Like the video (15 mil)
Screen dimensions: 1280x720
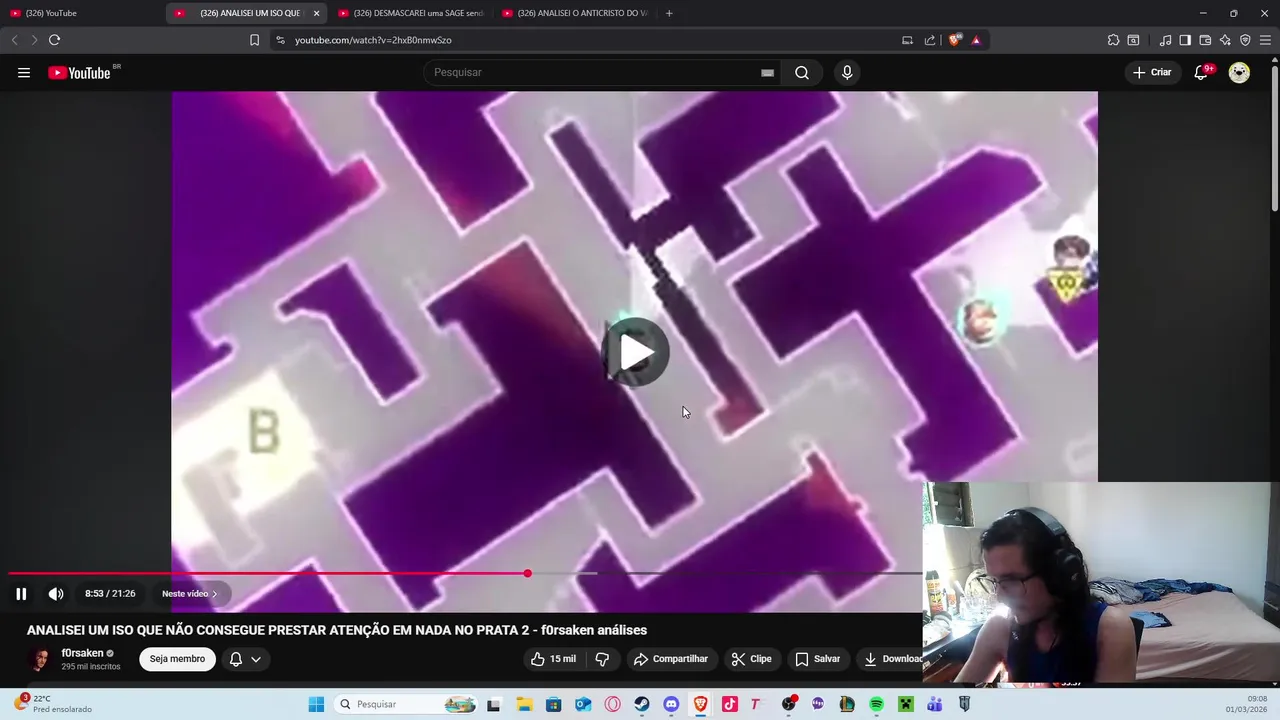coord(553,659)
